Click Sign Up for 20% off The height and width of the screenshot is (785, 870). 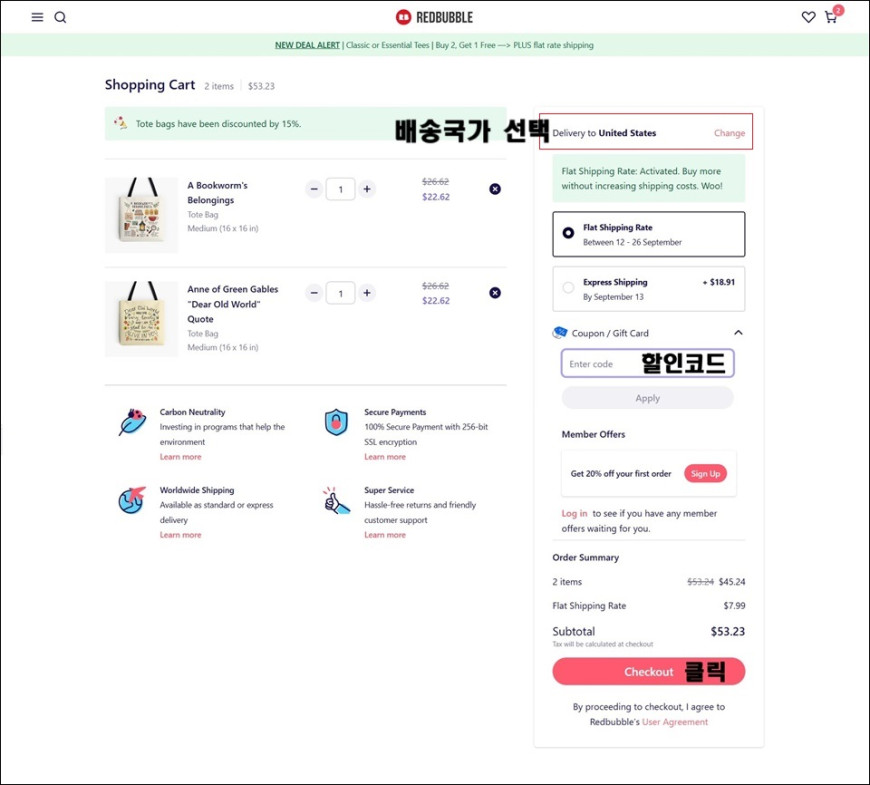(705, 474)
